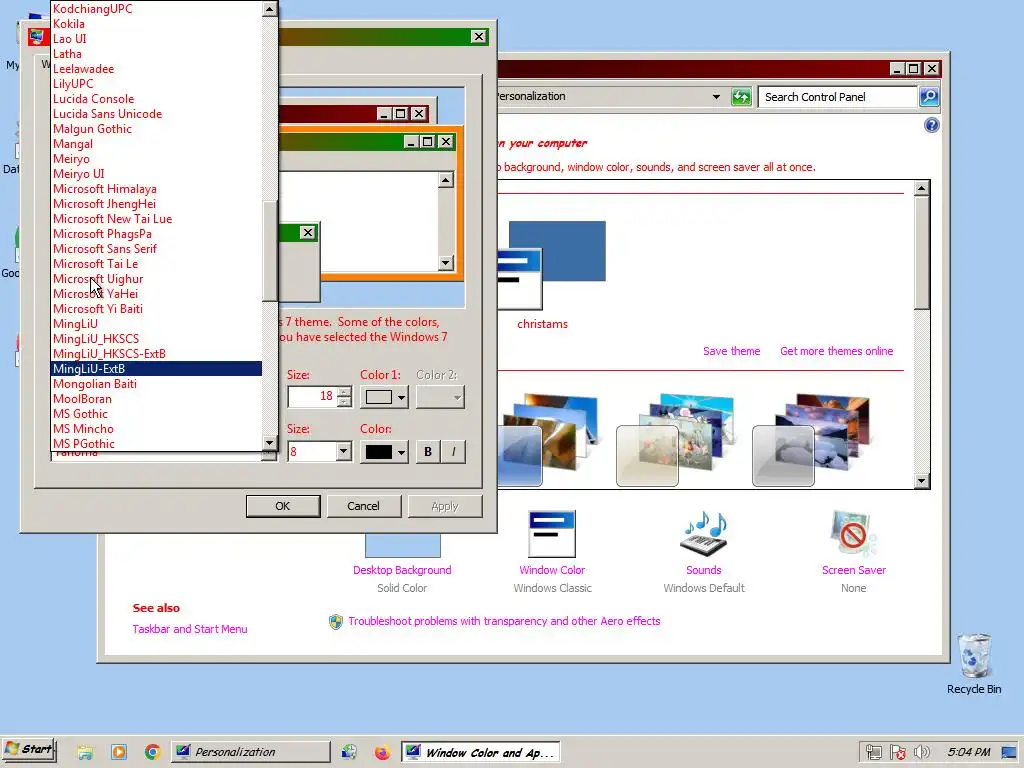Click the item Size stepper arrows

(x=344, y=396)
